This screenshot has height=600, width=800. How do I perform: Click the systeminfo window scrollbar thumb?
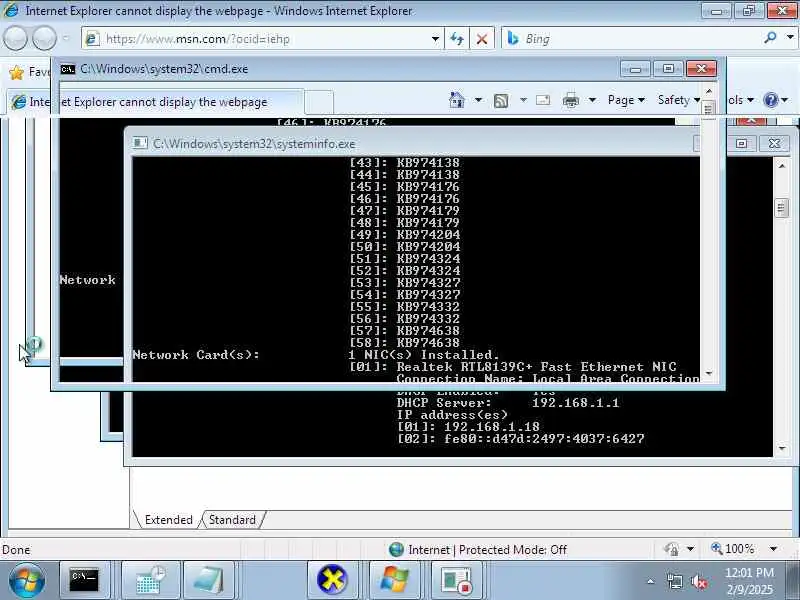[x=781, y=208]
